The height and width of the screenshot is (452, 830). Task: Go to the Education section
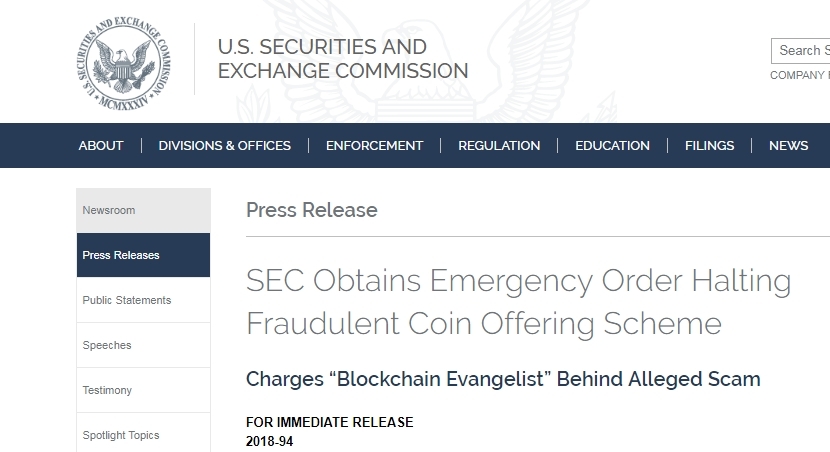[612, 146]
